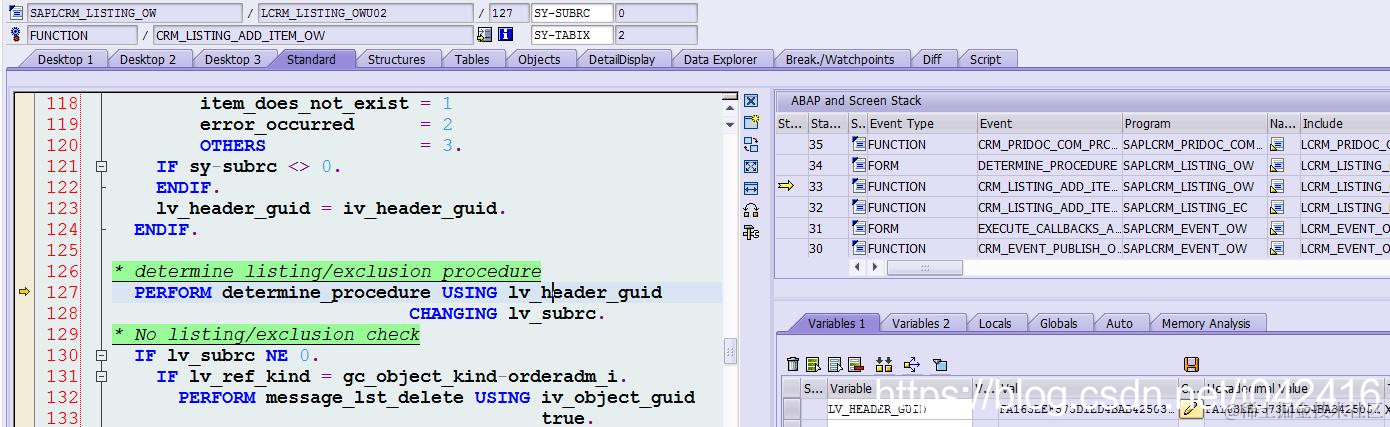The height and width of the screenshot is (427, 1390).
Task: Click the navigation icon in stack row 35
Action: point(1277,144)
